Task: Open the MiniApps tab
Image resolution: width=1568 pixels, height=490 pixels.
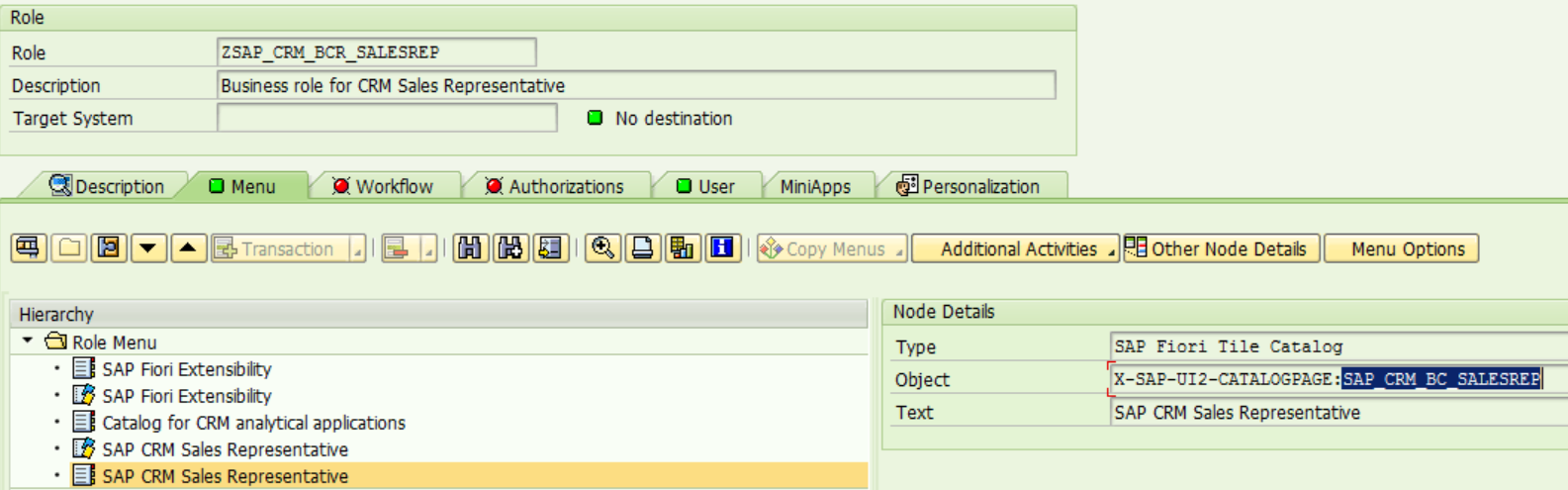Action: point(815,186)
